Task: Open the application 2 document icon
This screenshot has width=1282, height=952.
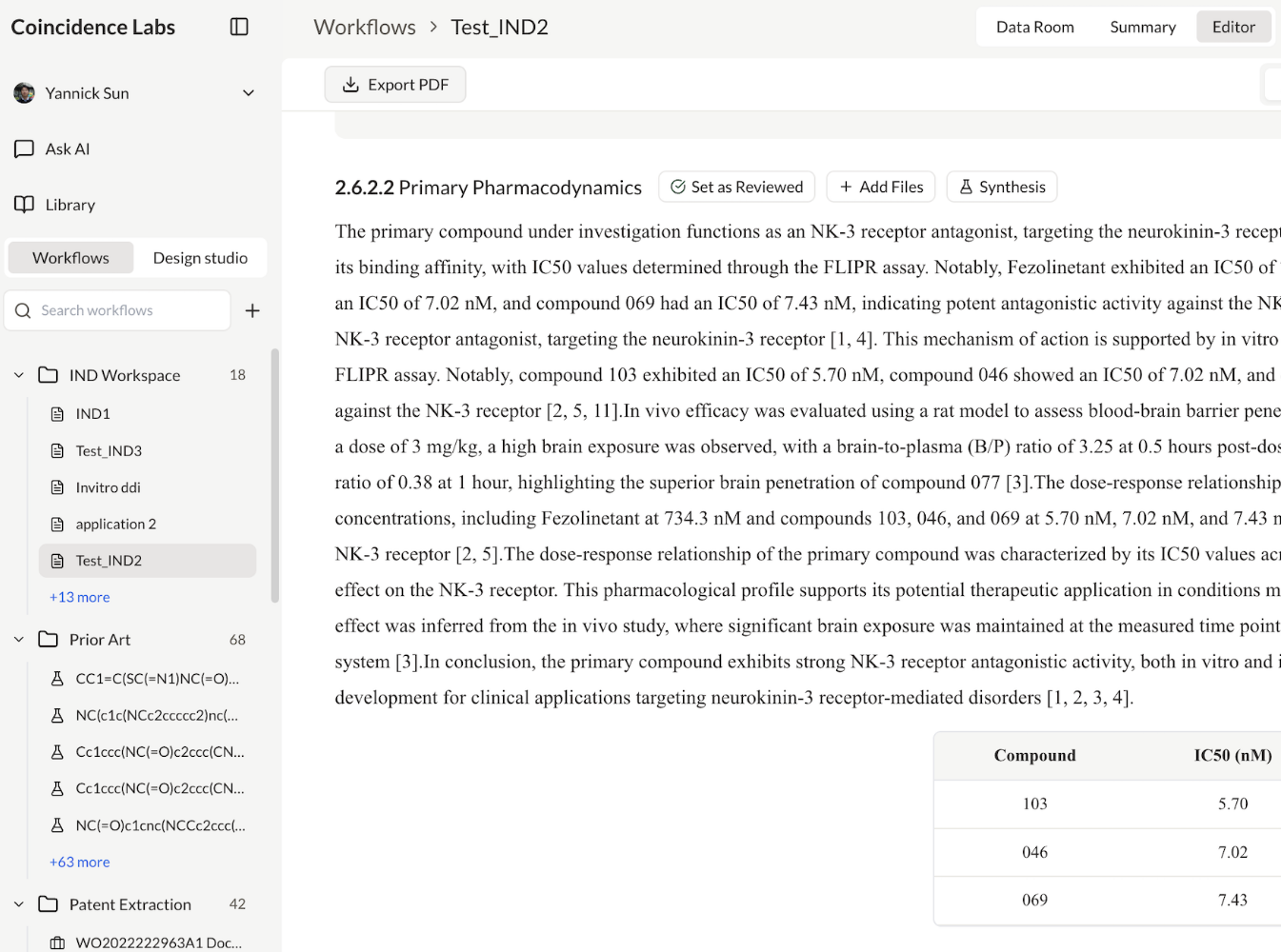Action: point(57,525)
